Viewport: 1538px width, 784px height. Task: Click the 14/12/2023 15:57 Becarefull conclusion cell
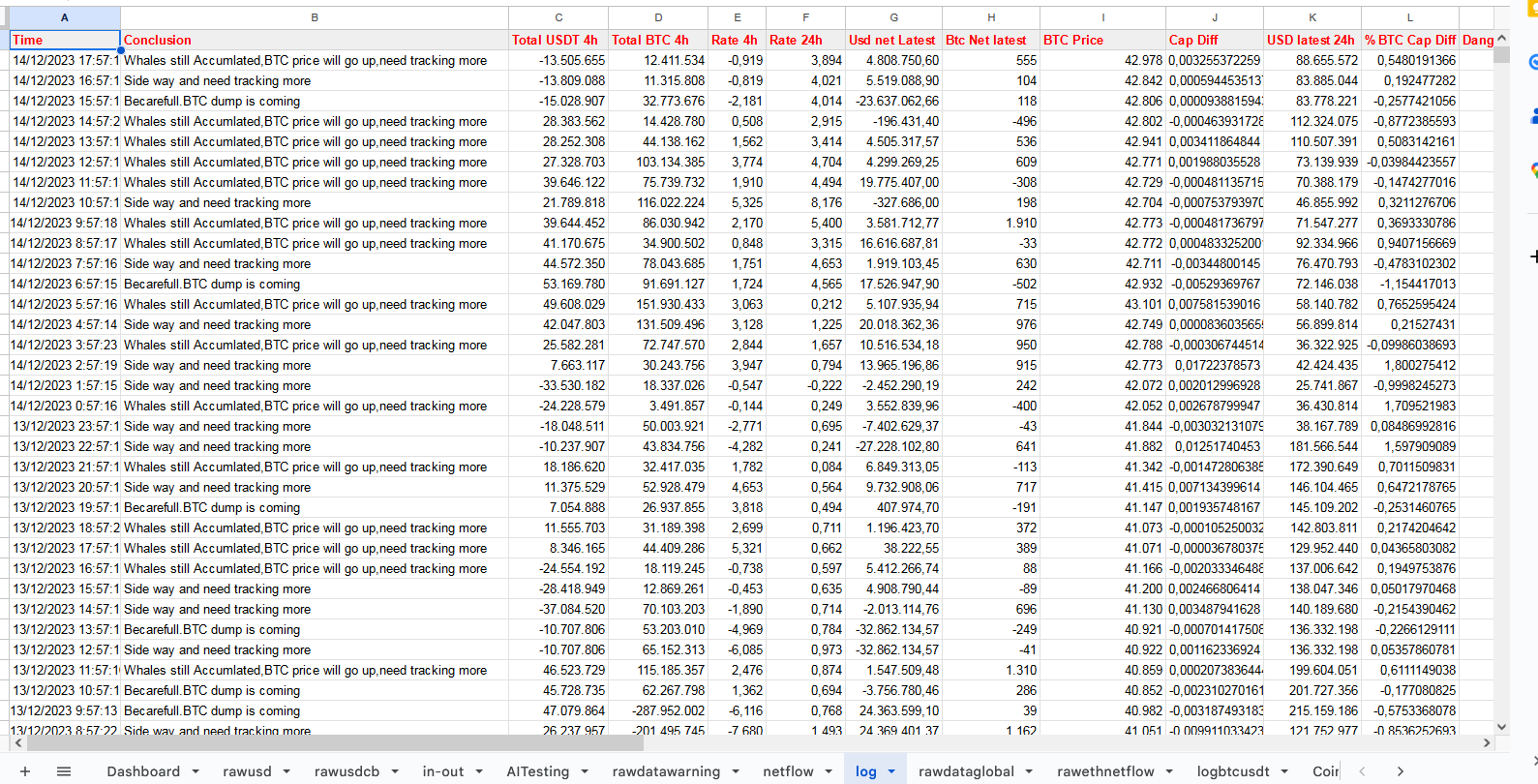[315, 101]
